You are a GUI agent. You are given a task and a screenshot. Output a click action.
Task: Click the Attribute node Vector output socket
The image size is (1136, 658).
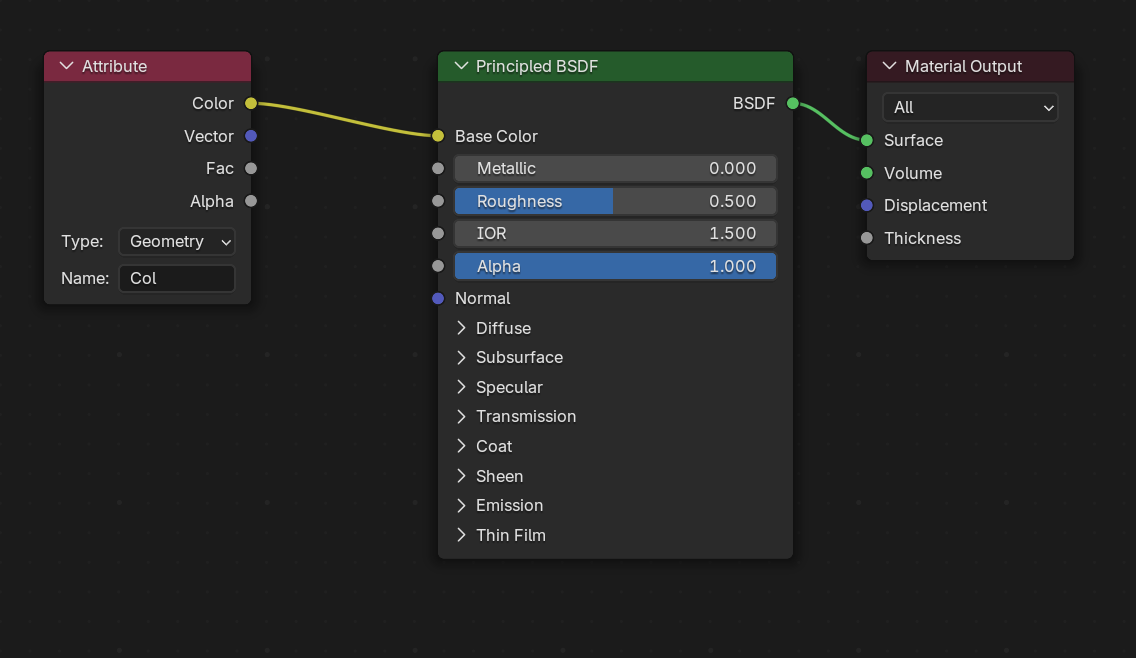[251, 136]
